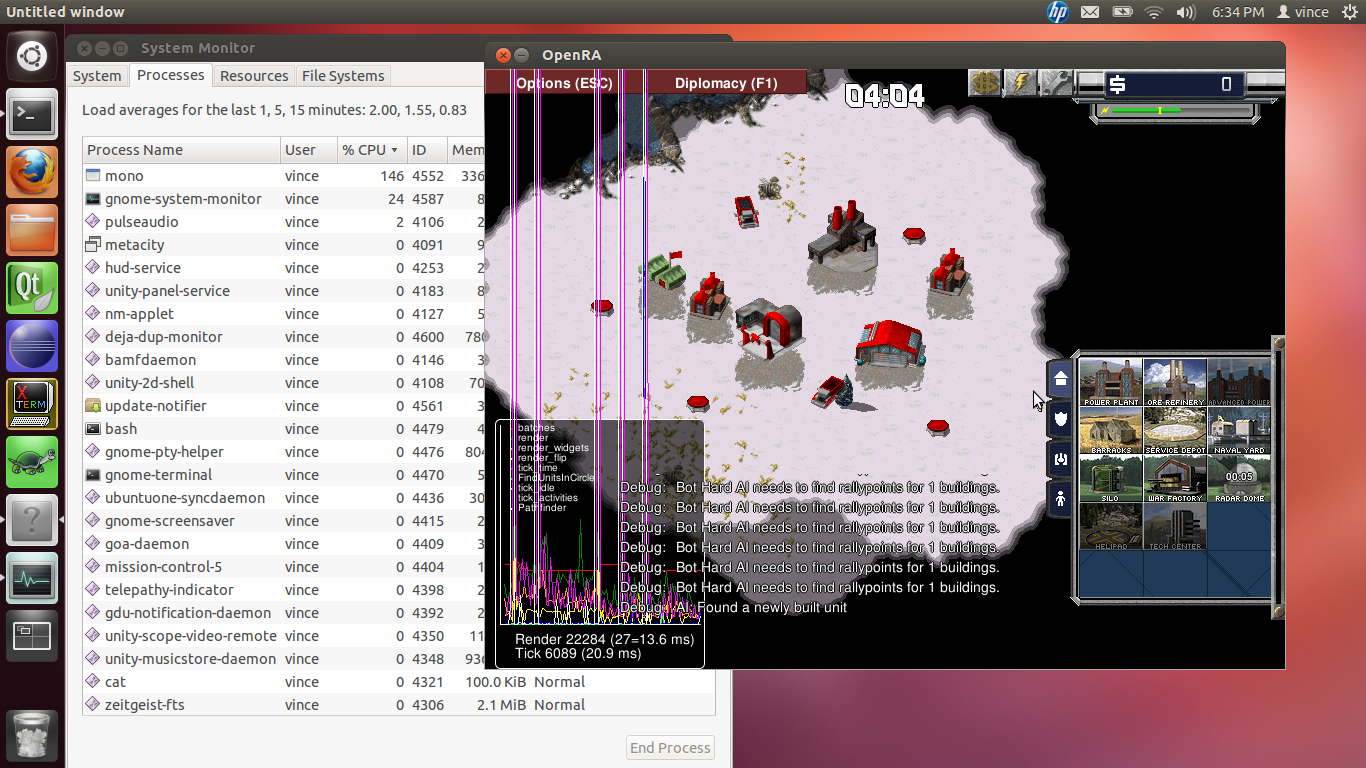Open the Buildings production tab (house icon)
Screen dimensions: 1366x768
(1060, 379)
